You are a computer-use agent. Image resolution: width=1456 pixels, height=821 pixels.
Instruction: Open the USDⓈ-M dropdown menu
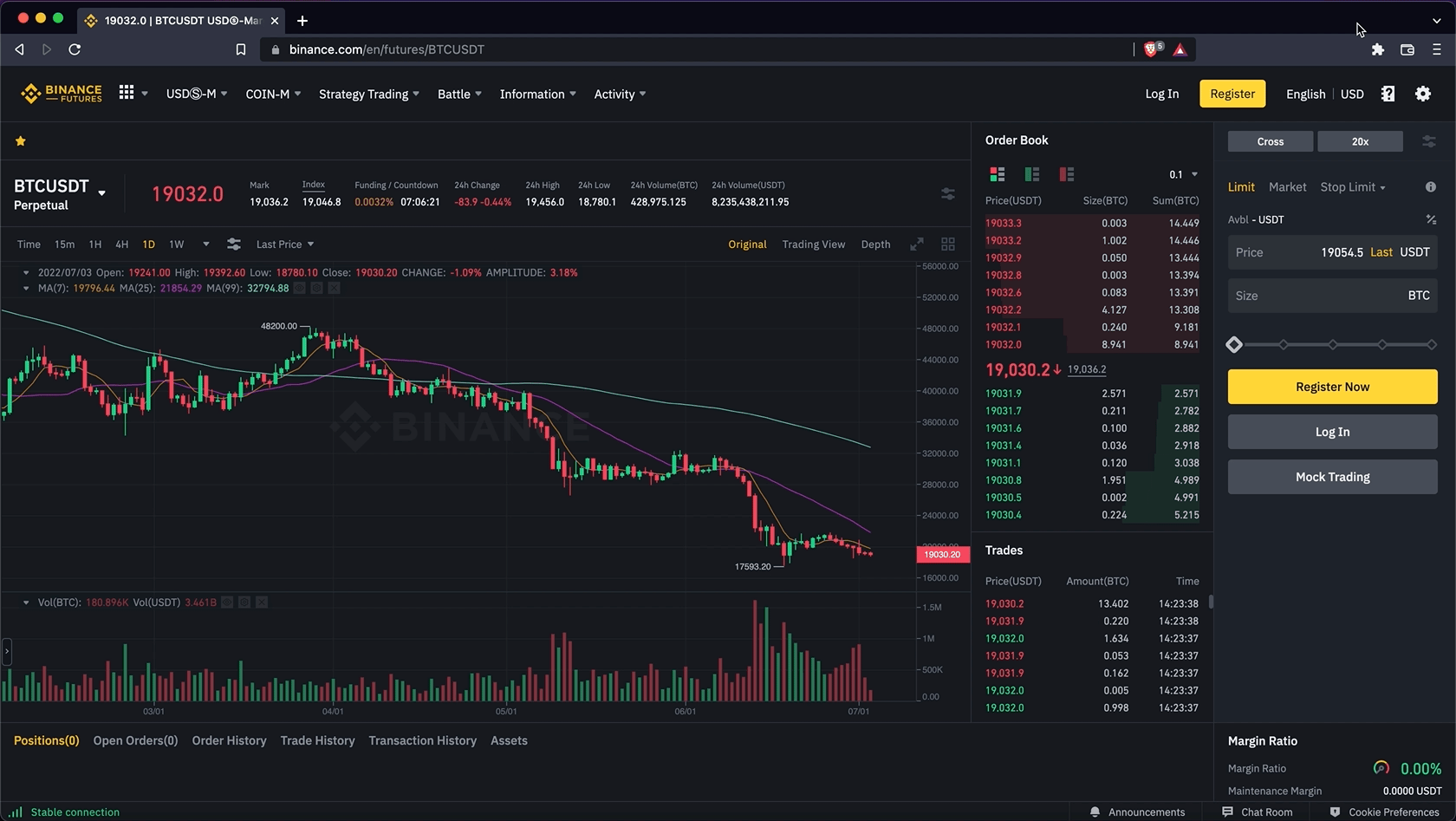pyautogui.click(x=197, y=94)
